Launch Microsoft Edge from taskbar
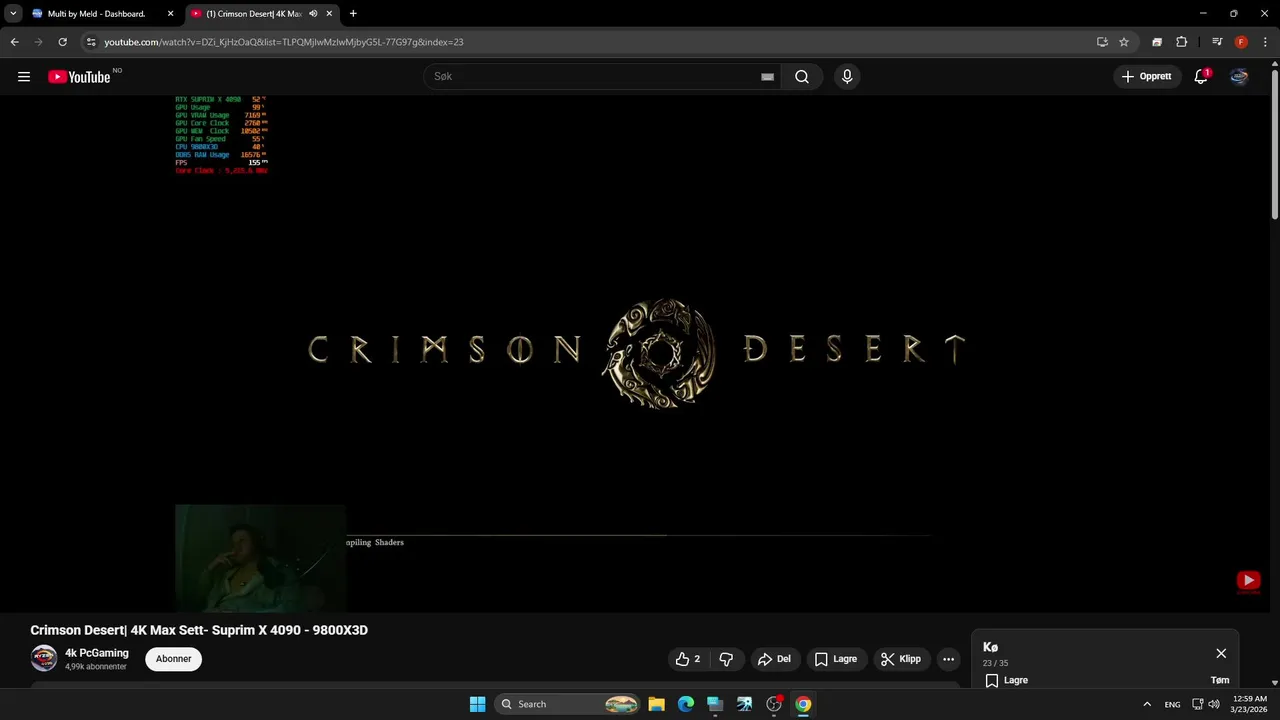This screenshot has height=720, width=1280. coord(686,704)
